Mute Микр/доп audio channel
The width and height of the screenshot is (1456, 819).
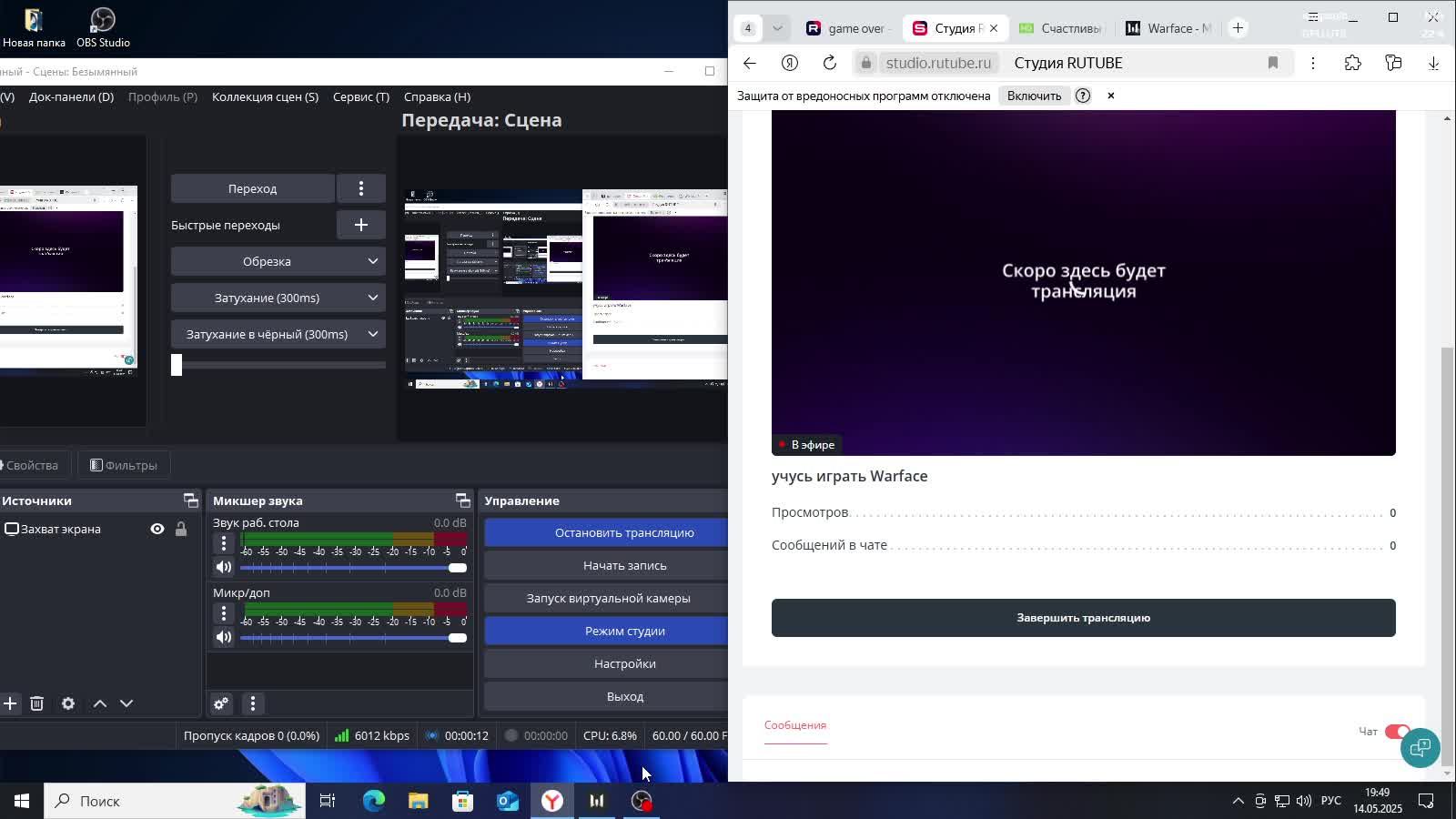click(224, 637)
